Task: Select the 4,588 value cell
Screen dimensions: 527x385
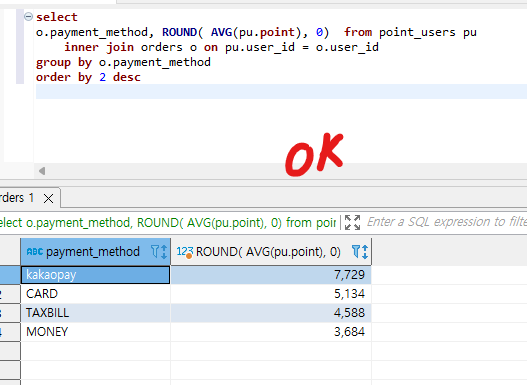Action: pyautogui.click(x=271, y=313)
